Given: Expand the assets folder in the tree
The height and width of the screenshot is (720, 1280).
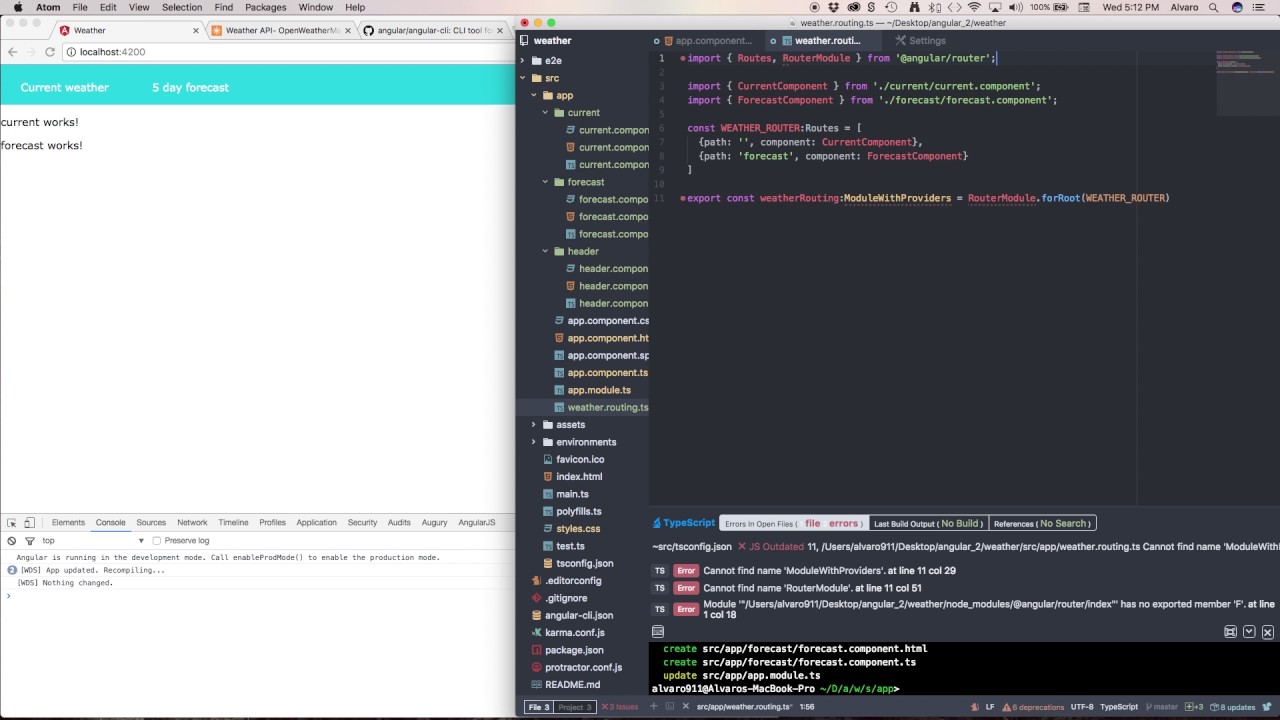Looking at the screenshot, I should click(x=534, y=424).
